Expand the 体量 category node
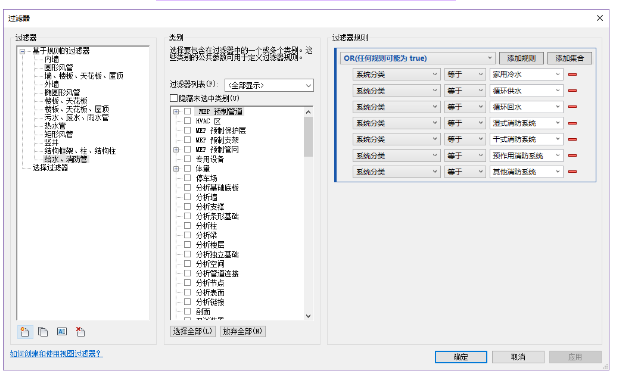The width and height of the screenshot is (617, 377). pyautogui.click(x=176, y=168)
